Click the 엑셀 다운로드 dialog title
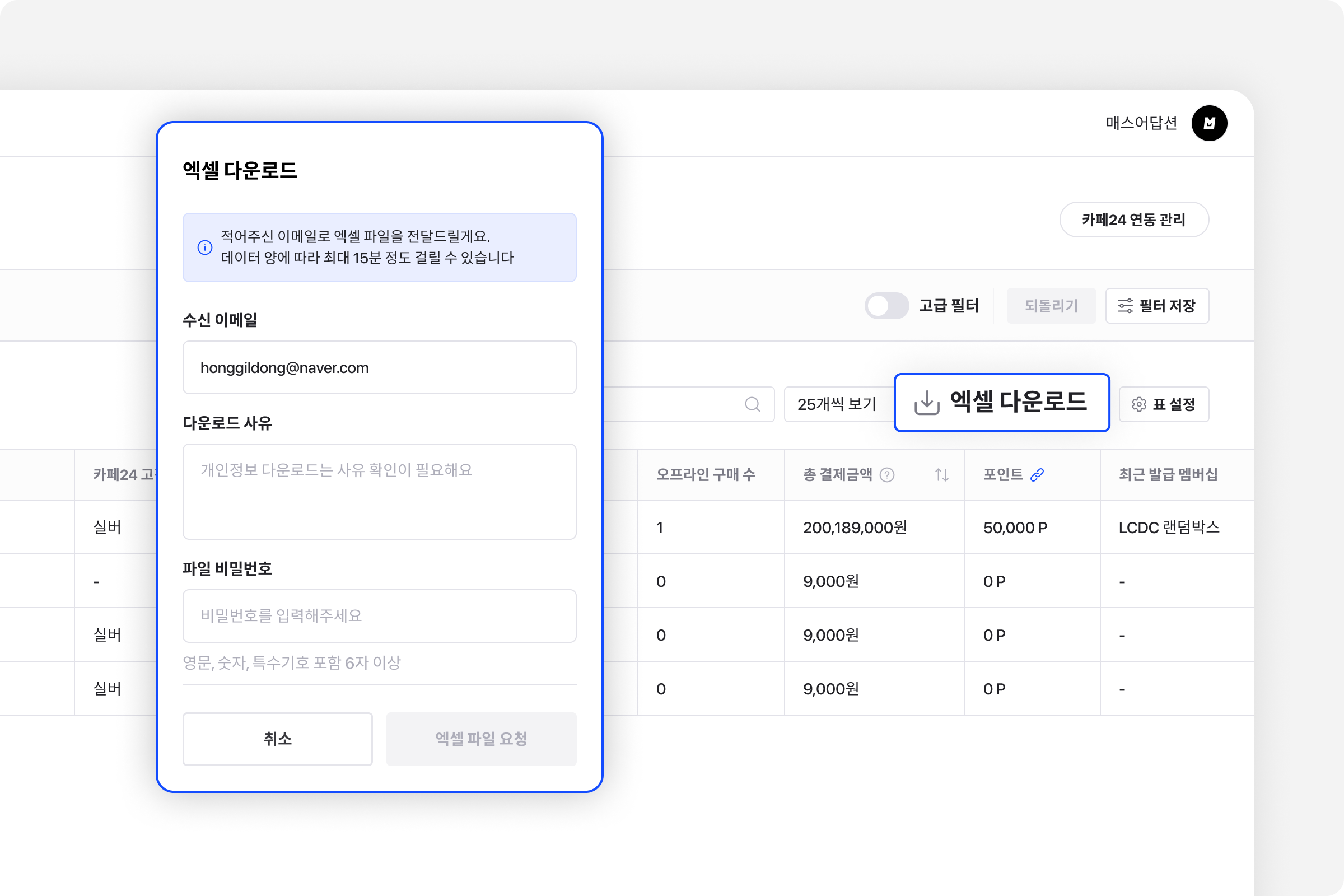This screenshot has width=1344, height=896. [240, 170]
